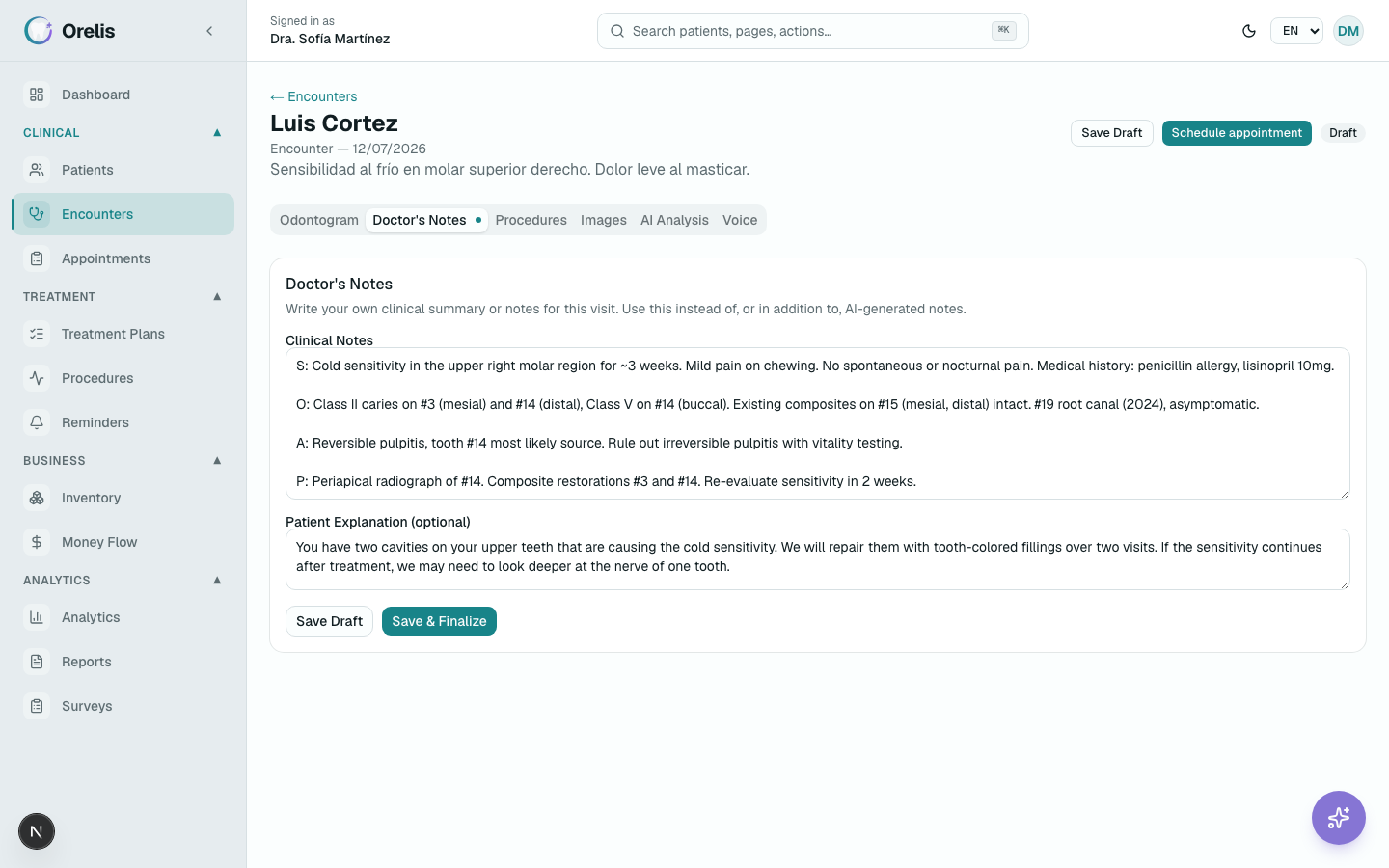The width and height of the screenshot is (1389, 868).
Task: Click the search magnifier icon
Action: coord(617,31)
